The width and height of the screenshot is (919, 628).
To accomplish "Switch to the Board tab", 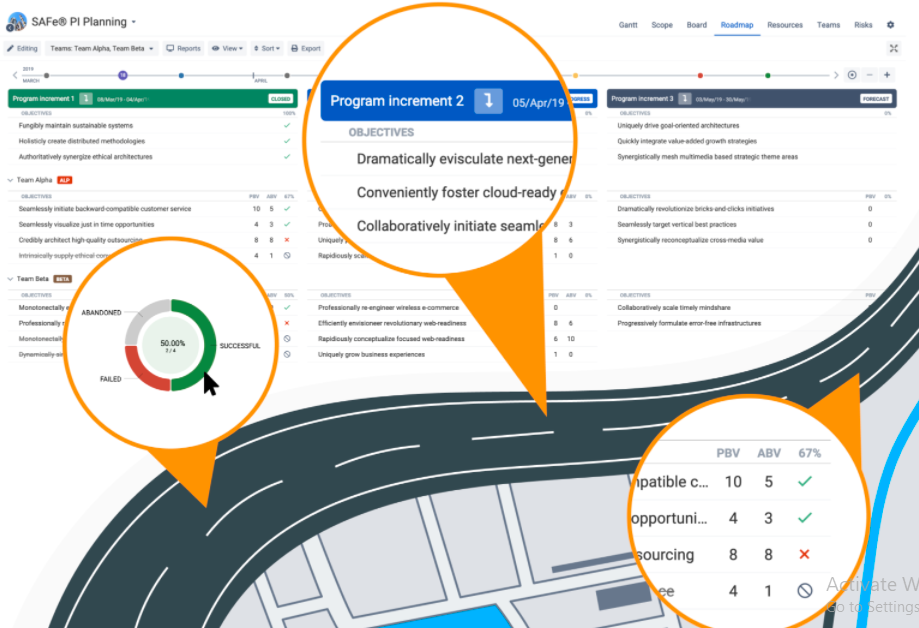I will point(696,25).
